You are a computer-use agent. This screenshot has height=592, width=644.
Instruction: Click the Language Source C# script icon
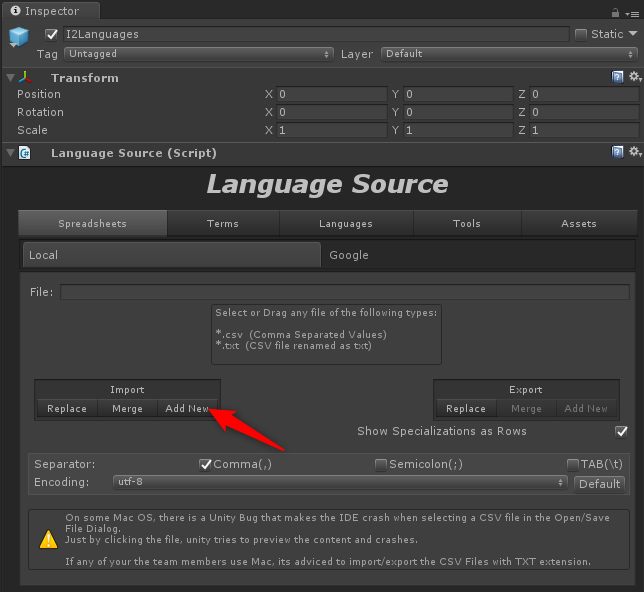tap(26, 153)
